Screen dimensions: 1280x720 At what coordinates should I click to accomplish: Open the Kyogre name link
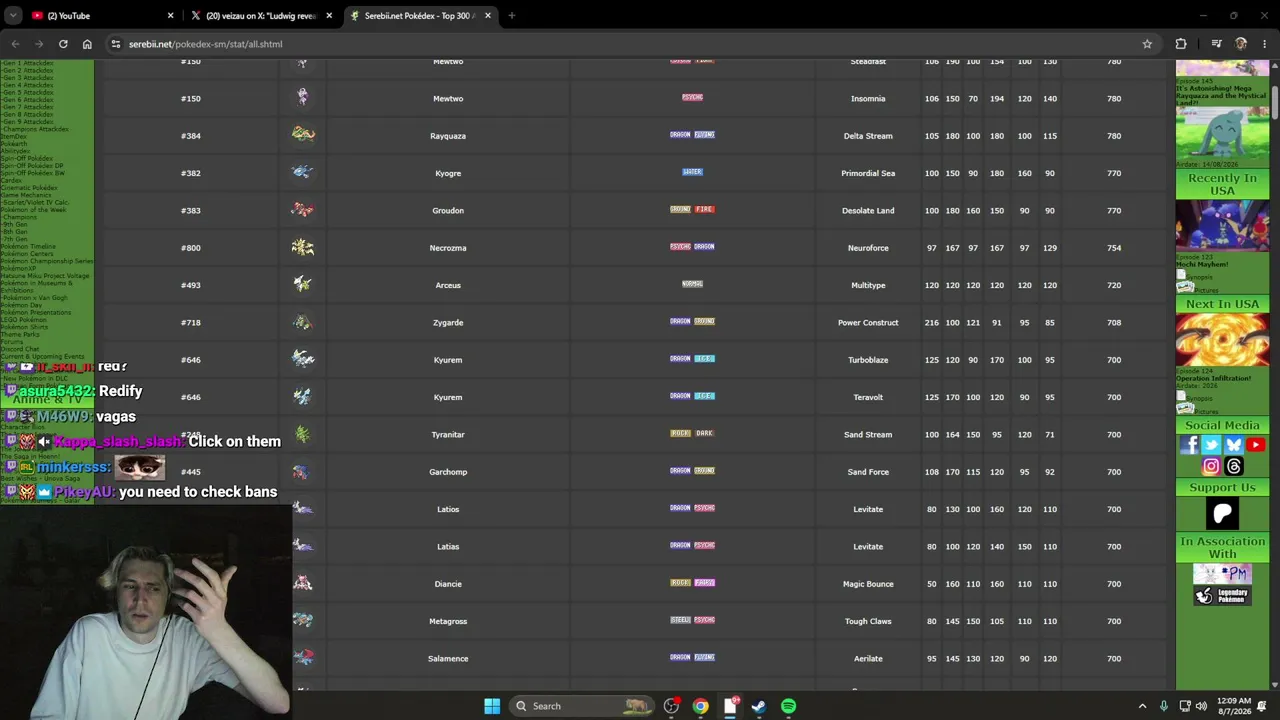click(448, 173)
